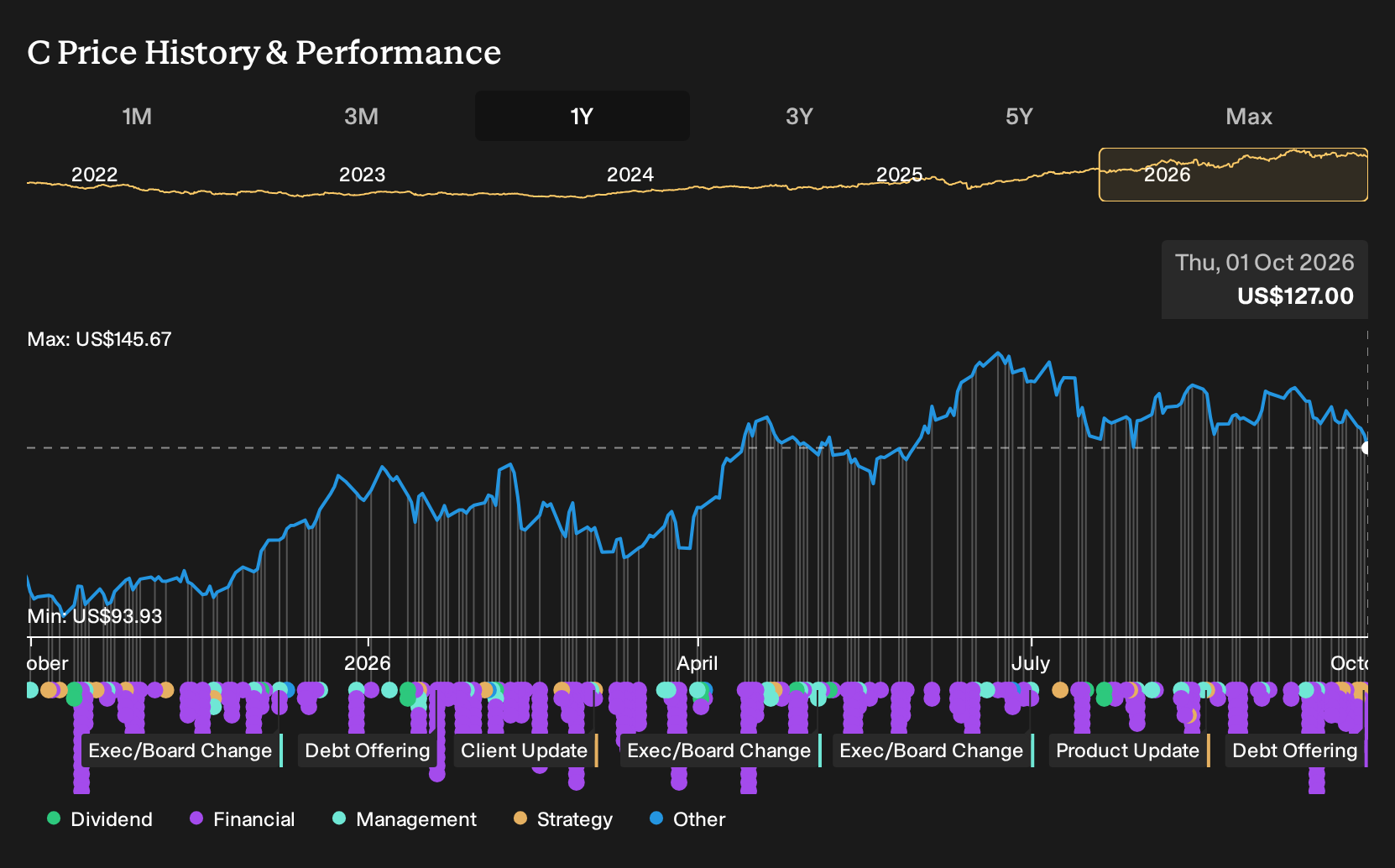This screenshot has width=1395, height=868.
Task: Click the Thu, 01 Oct 2026 date
Action: [1264, 263]
